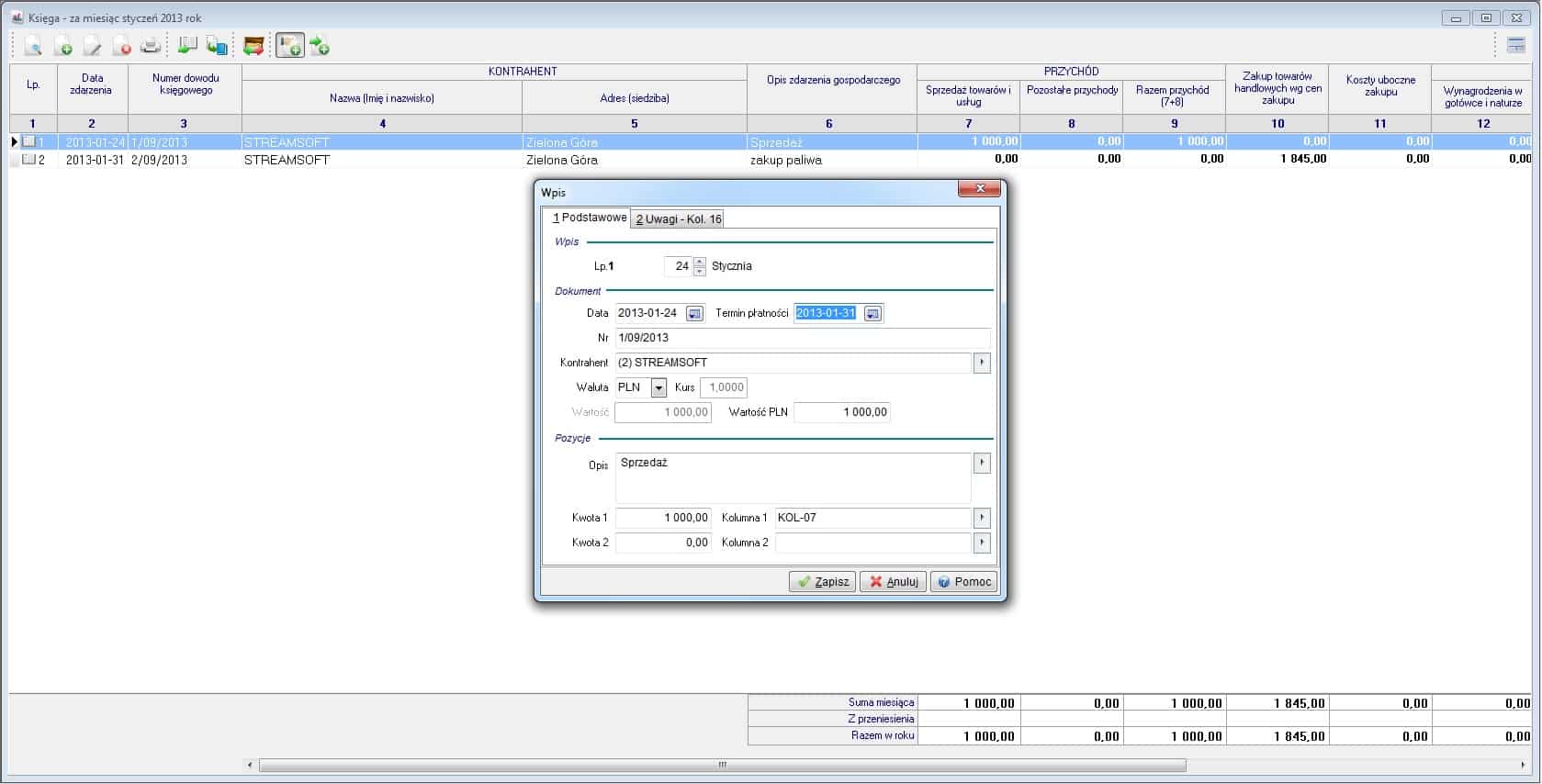Screen dimensions: 1542x784
Task: Tick the checkbox in table row 2
Action: click(28, 159)
